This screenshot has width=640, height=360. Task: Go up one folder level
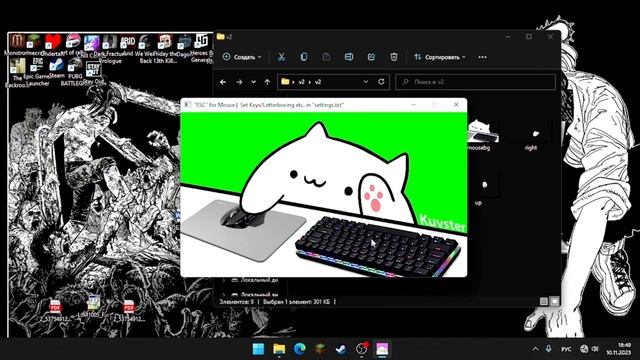pyautogui.click(x=267, y=82)
